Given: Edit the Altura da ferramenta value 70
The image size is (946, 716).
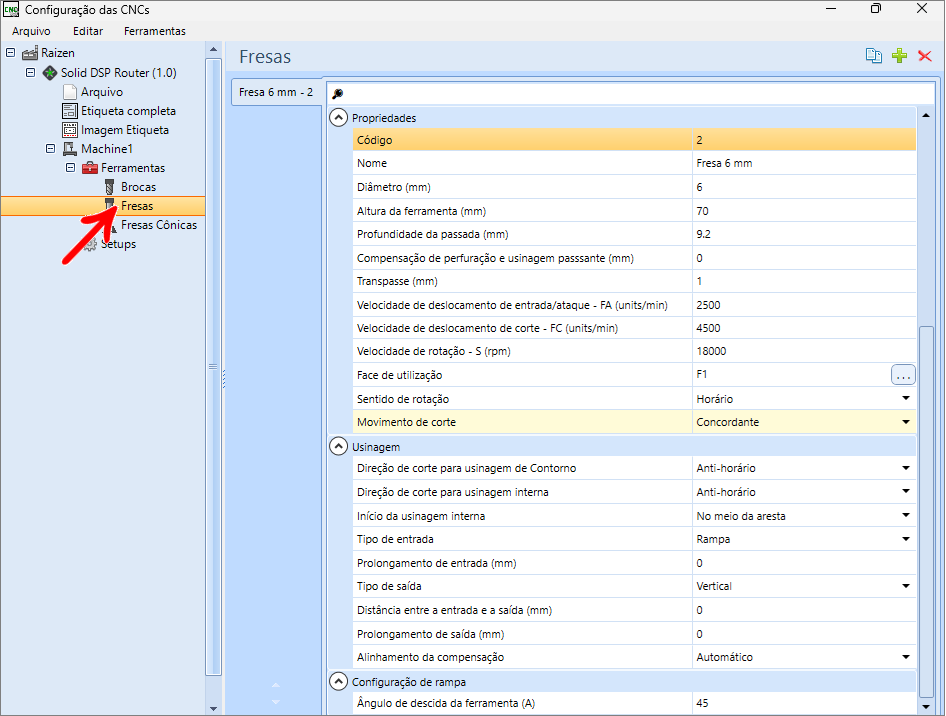Looking at the screenshot, I should 804,211.
